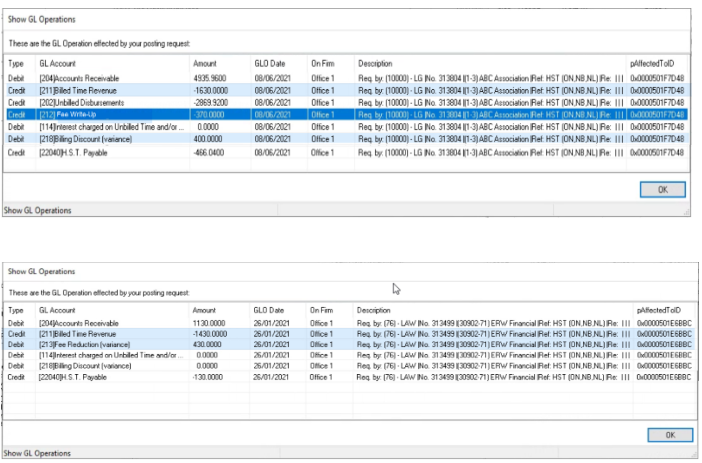Screen dimensions: 702x463
Task: Click GL Account column header in upper dialog
Action: coord(57,64)
